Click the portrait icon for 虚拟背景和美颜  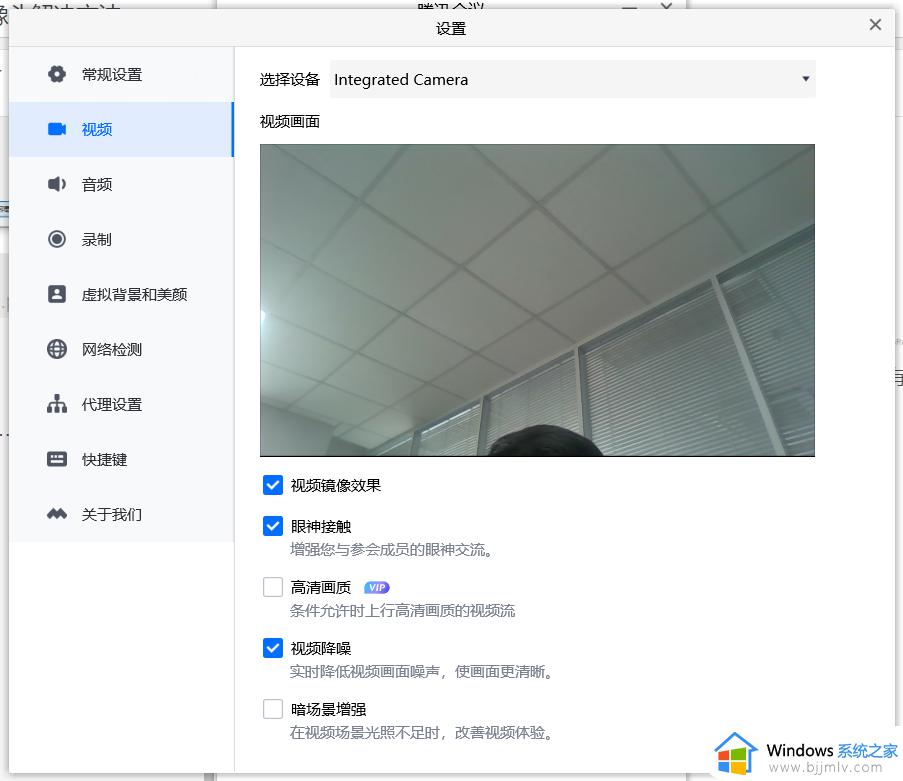(x=56, y=294)
